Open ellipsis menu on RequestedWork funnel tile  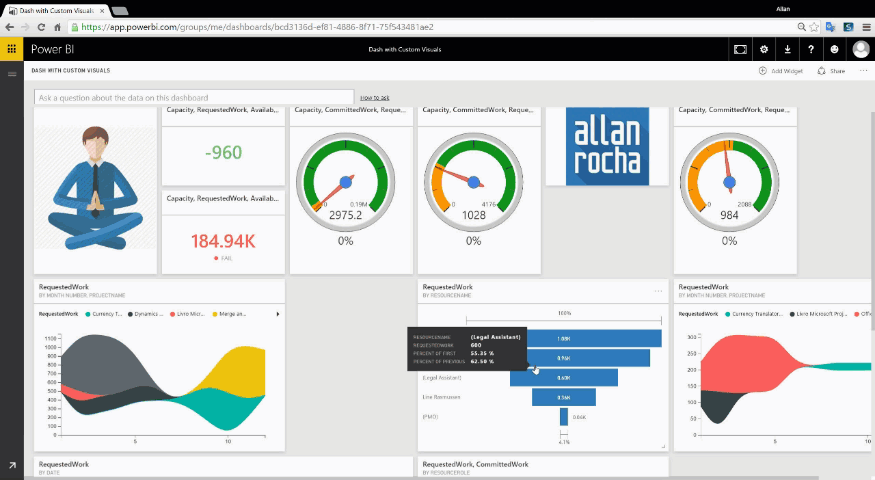[658, 291]
